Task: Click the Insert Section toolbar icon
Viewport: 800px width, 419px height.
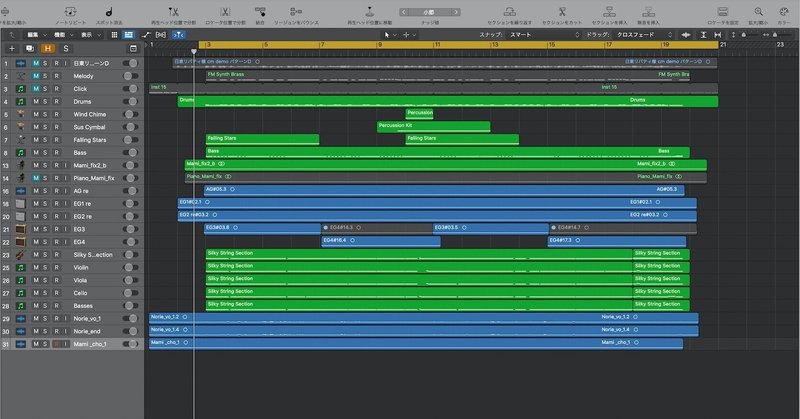Action: [x=609, y=11]
